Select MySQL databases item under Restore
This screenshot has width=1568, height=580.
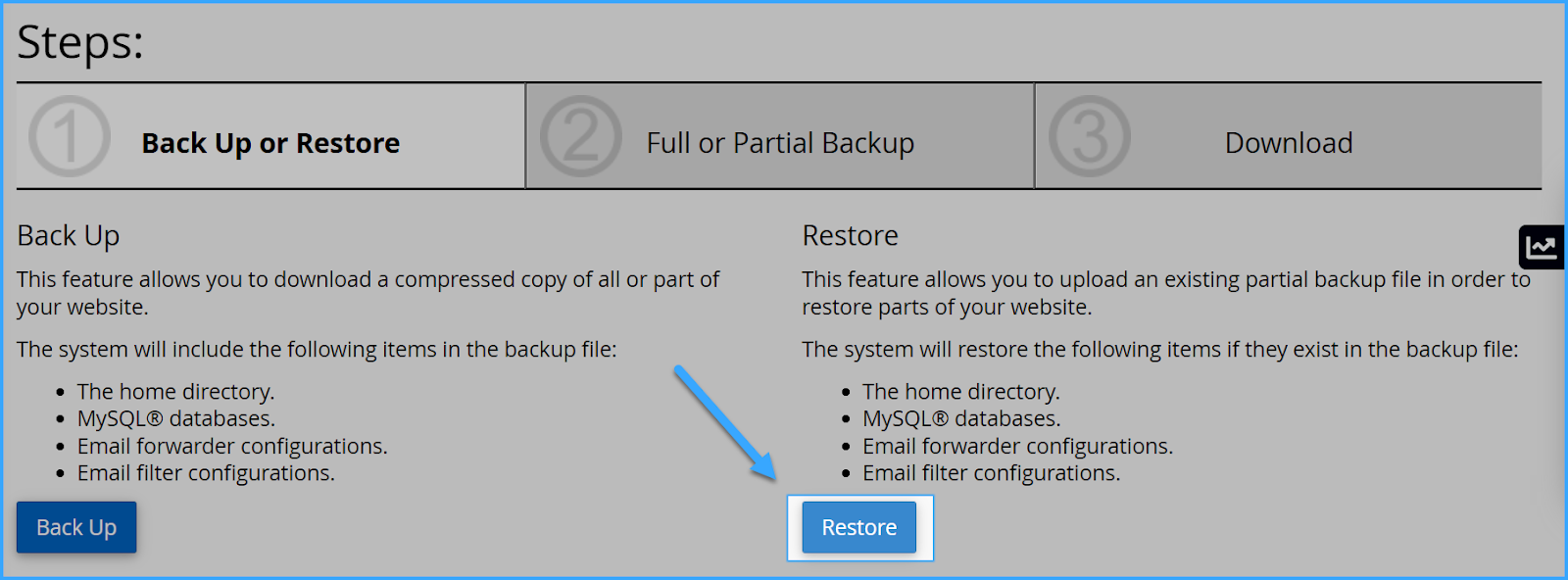961,419
